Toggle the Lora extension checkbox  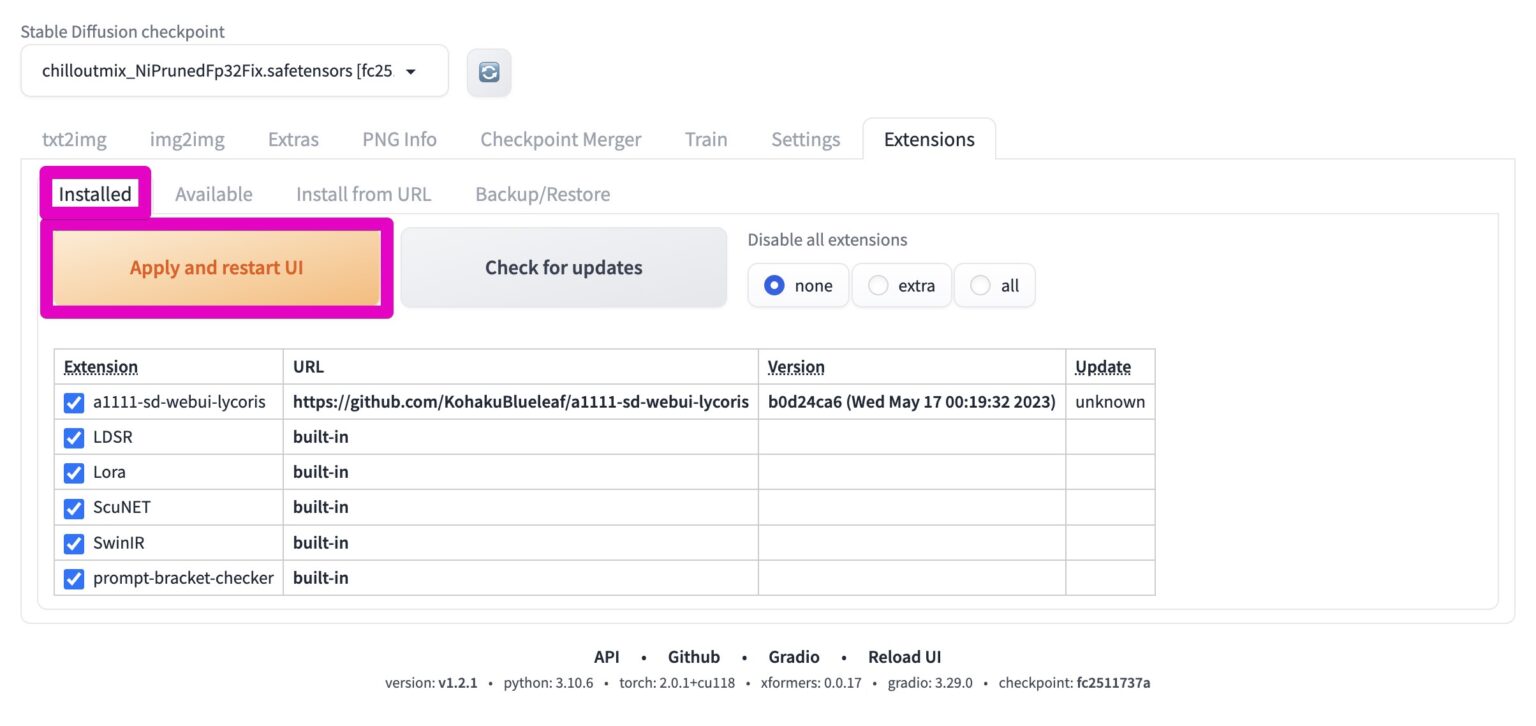coord(73,472)
